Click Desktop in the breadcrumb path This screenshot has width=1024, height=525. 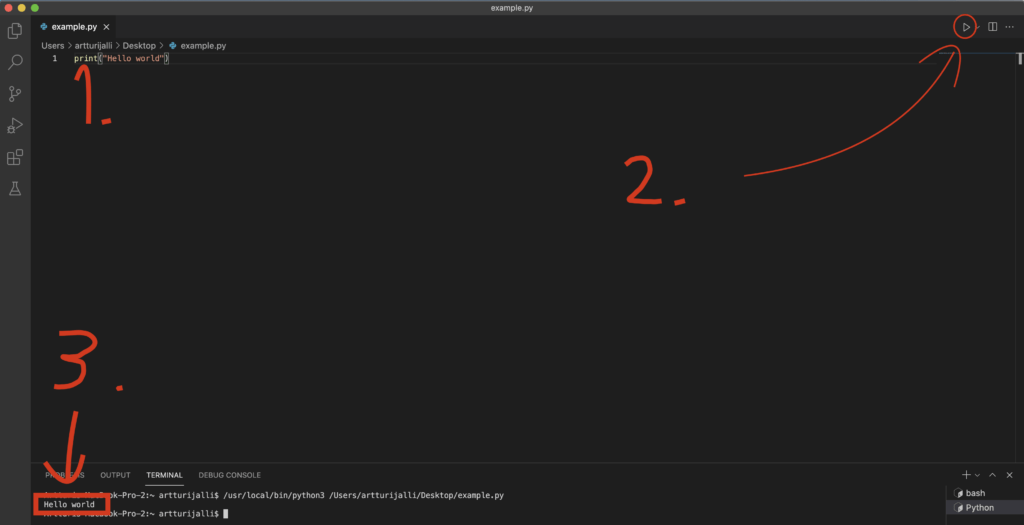pos(139,46)
